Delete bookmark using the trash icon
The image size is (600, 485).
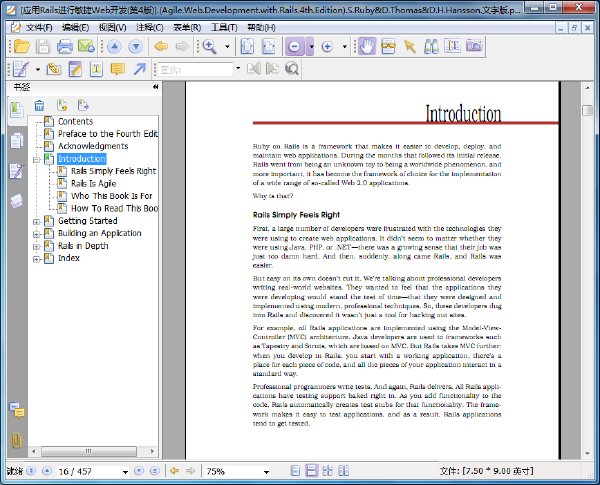(x=39, y=105)
